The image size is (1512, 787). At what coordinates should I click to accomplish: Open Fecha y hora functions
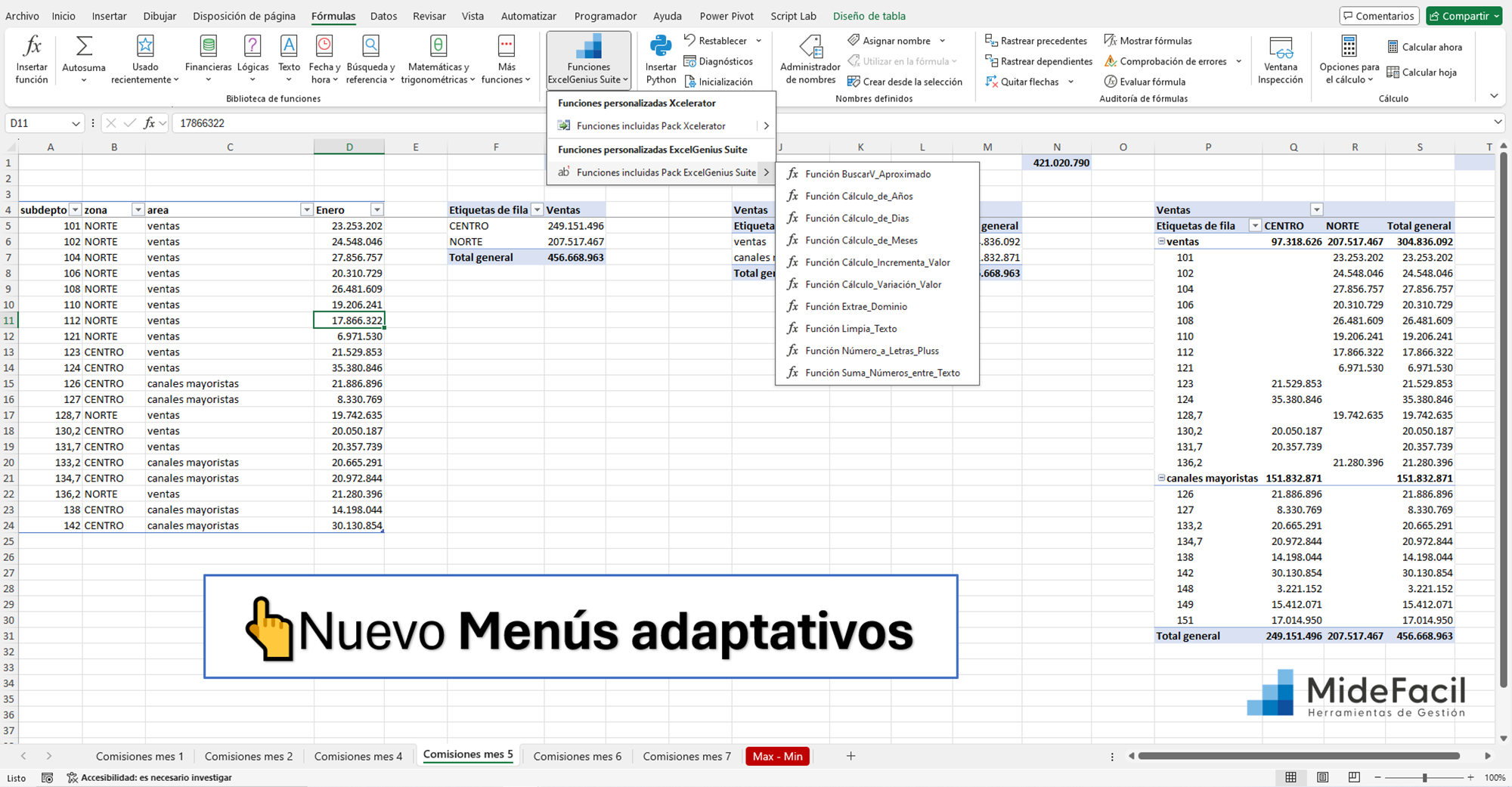[324, 59]
